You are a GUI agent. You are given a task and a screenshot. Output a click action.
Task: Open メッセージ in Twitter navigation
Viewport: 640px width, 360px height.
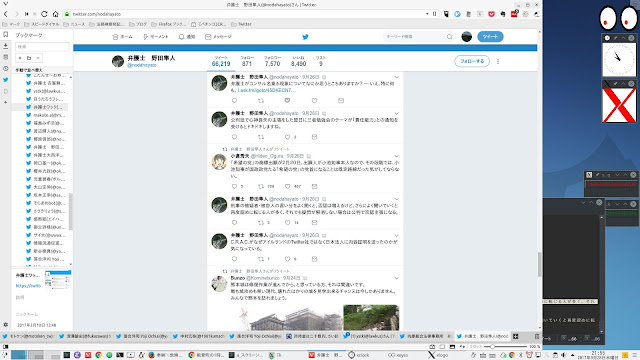pyautogui.click(x=218, y=37)
